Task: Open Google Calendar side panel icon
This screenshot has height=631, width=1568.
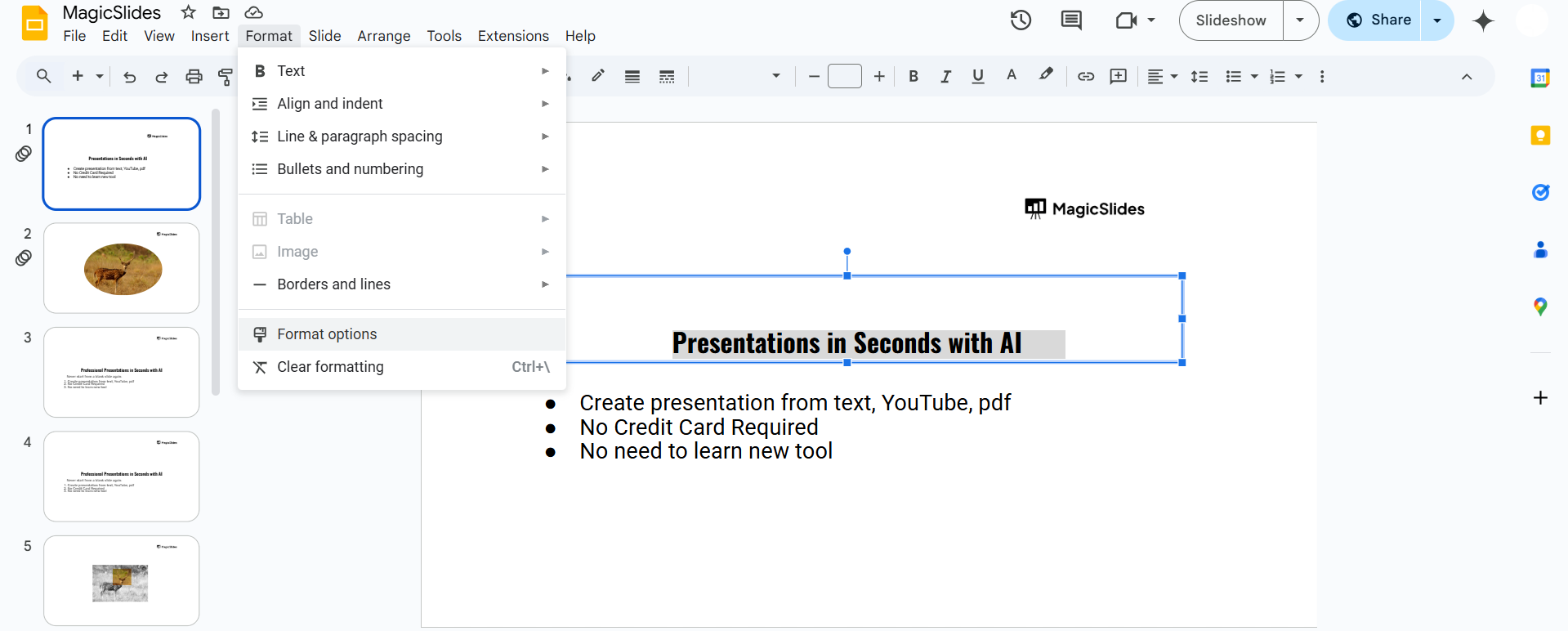Action: tap(1540, 78)
